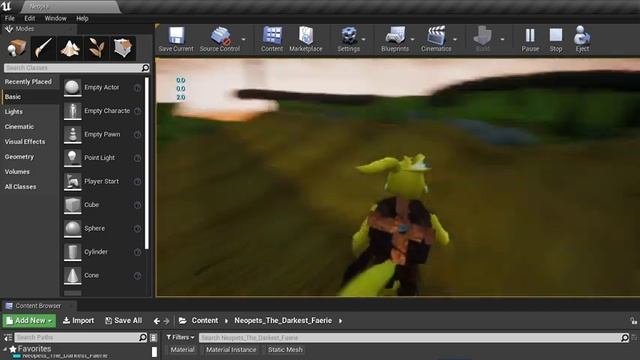Click the Build toolbar icon

(482, 40)
